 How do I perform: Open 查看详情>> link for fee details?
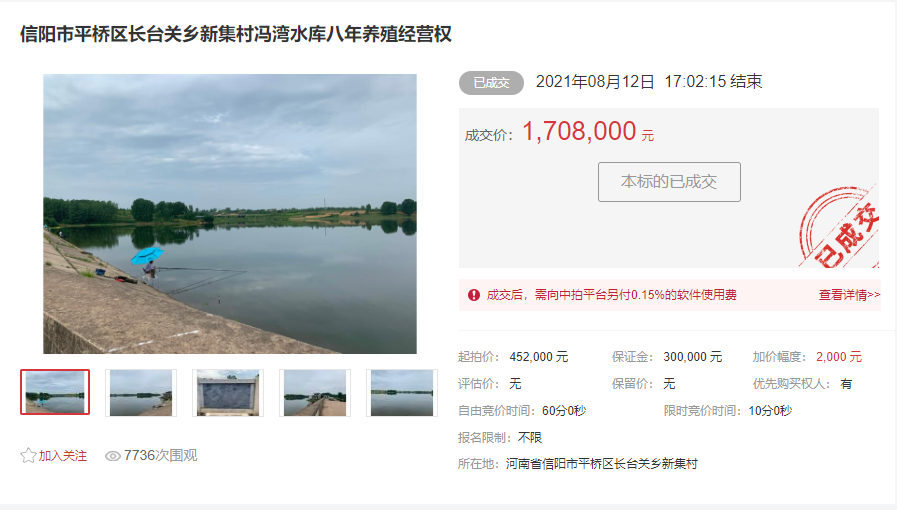849,295
